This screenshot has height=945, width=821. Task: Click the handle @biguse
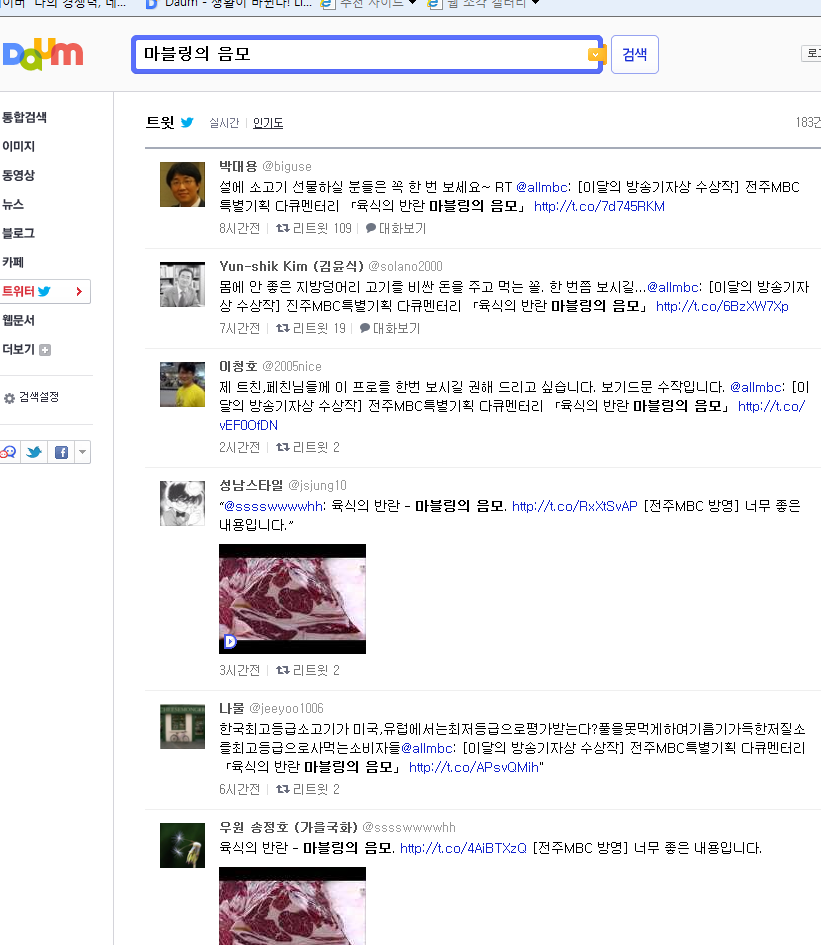coord(287,166)
